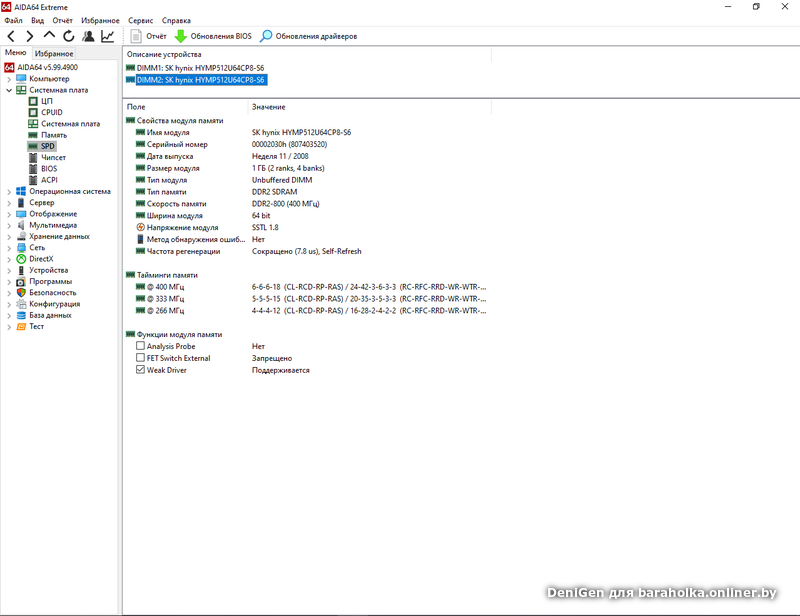
Task: Expand the Хранение данных tree node
Action: click(9, 237)
